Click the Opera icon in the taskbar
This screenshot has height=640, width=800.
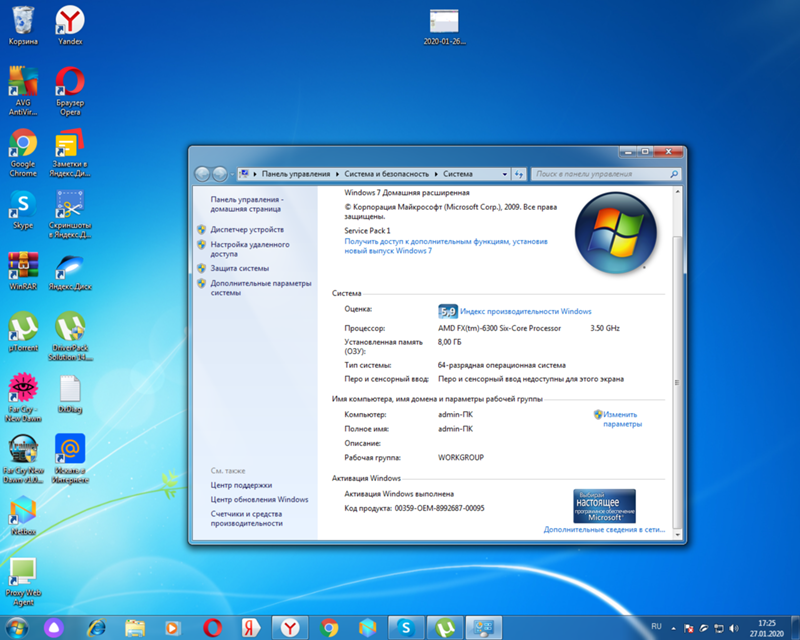coord(212,627)
